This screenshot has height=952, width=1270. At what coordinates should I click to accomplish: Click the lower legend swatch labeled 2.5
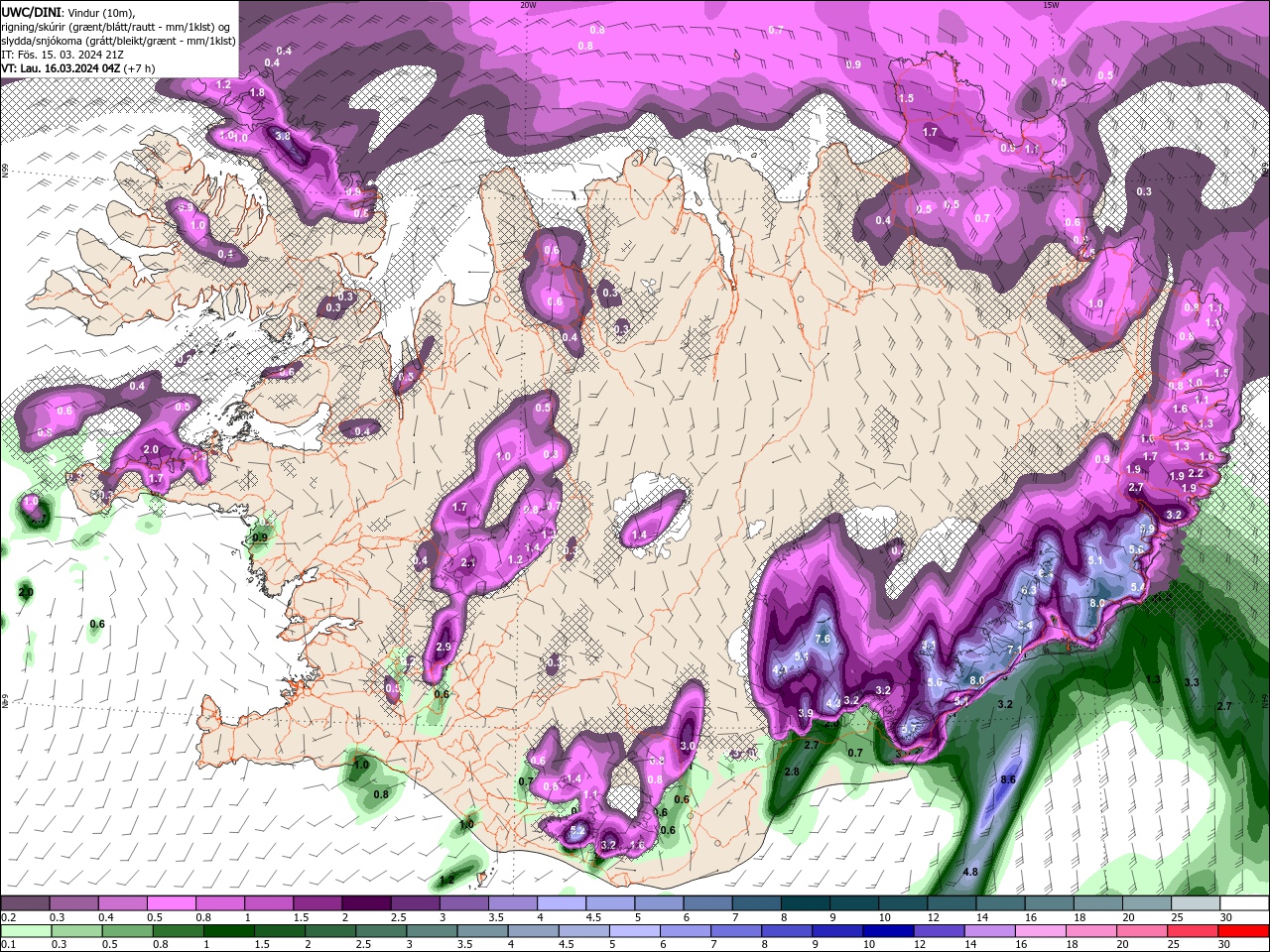(x=381, y=931)
